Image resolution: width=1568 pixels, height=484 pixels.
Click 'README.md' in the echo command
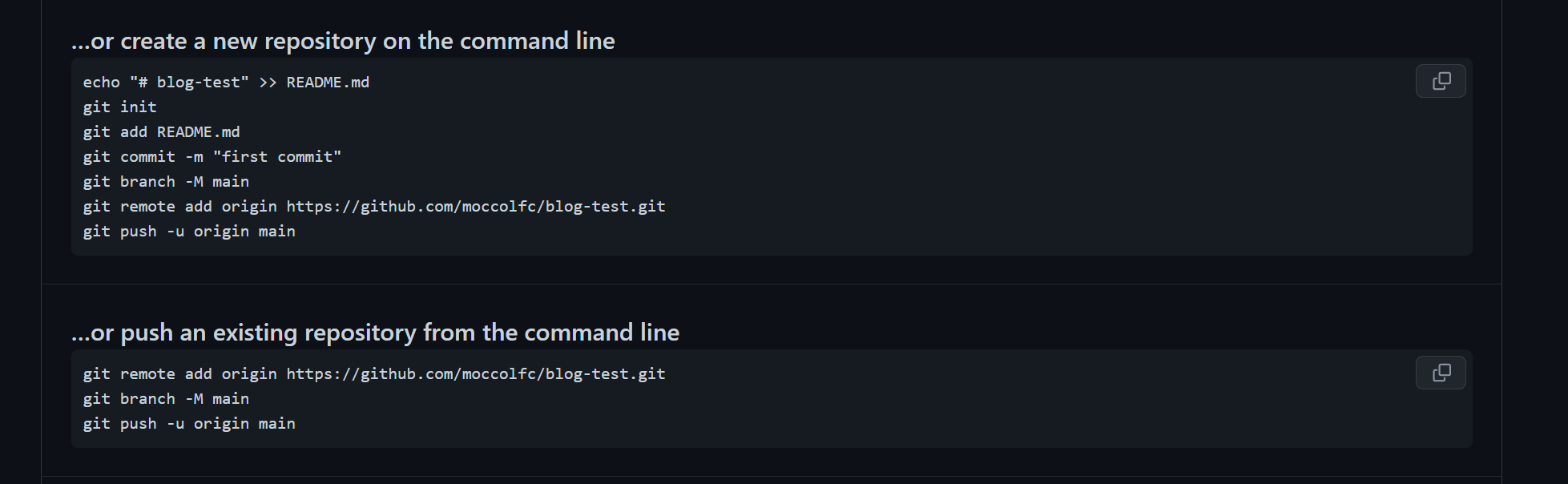click(x=328, y=83)
